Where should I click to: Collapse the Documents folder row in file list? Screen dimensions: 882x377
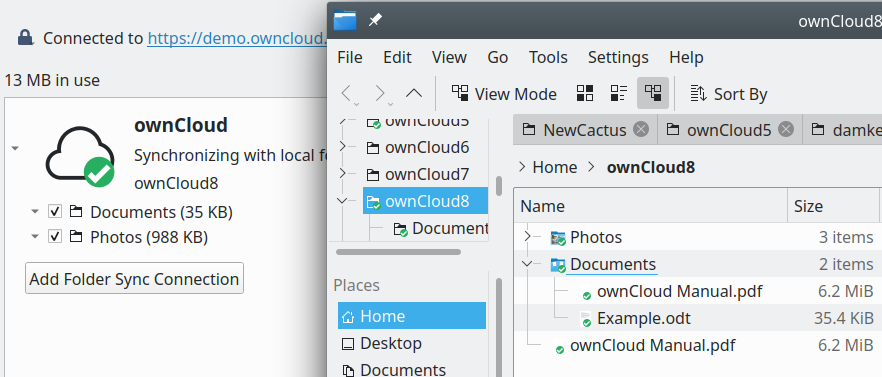tap(528, 263)
